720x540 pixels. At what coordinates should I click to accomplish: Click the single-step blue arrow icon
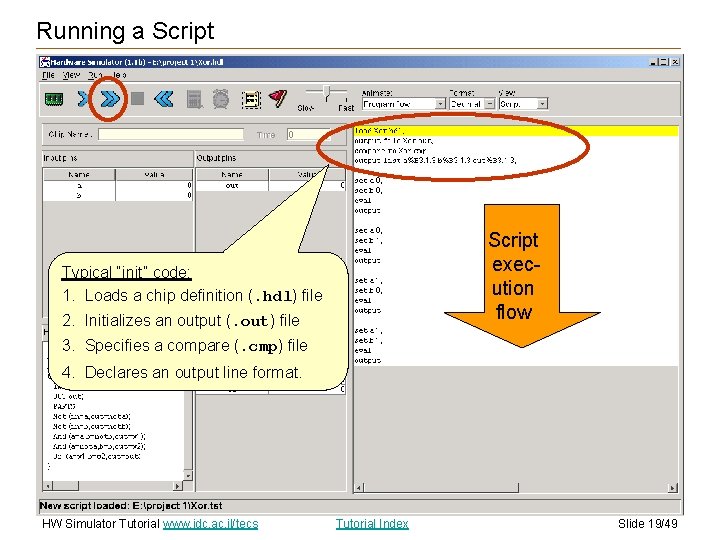point(83,99)
